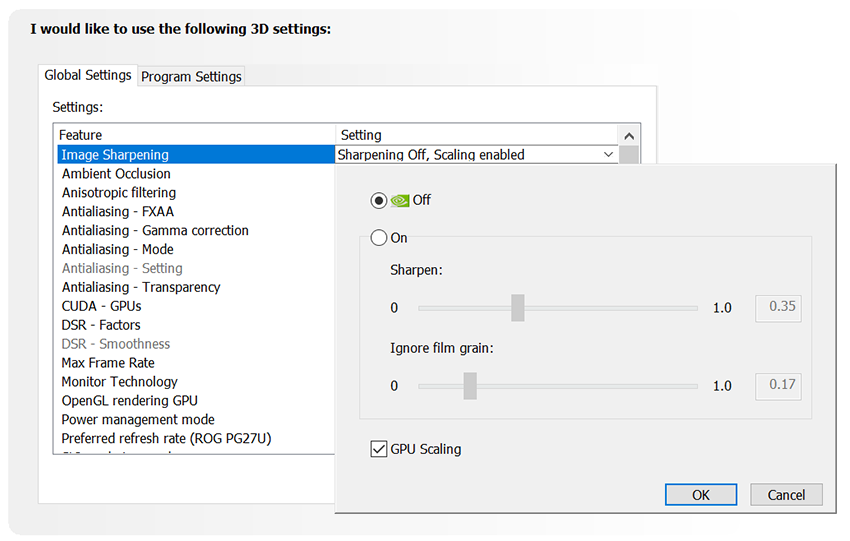Select the Global Settings tab
Screen dimensions: 850x541
[x=88, y=75]
